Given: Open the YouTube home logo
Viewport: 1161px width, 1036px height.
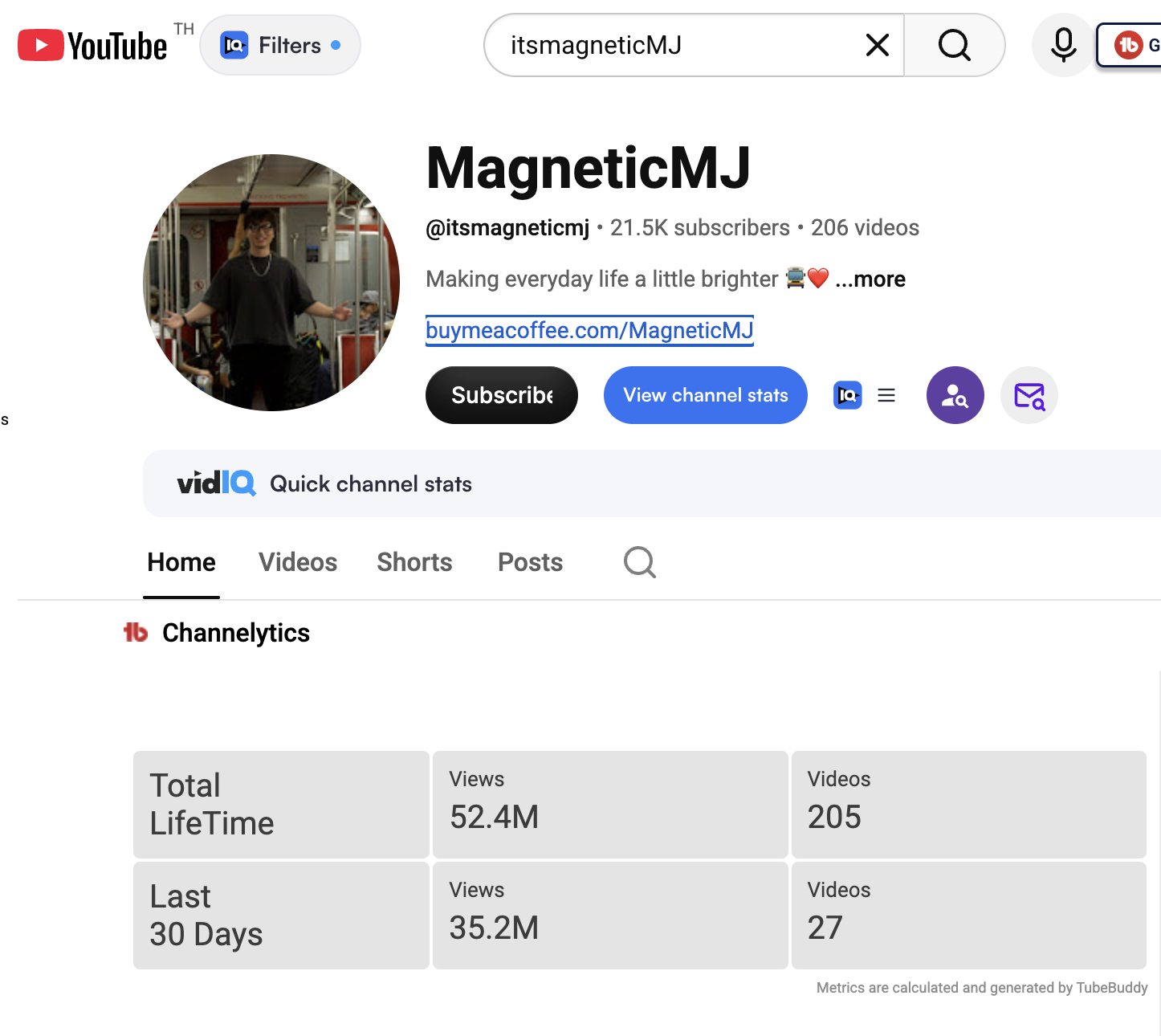Looking at the screenshot, I should point(92,46).
